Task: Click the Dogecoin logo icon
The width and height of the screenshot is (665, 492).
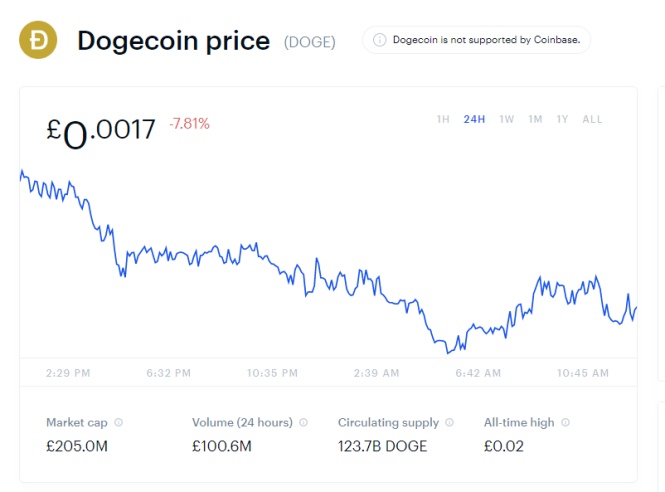Action: pos(39,41)
